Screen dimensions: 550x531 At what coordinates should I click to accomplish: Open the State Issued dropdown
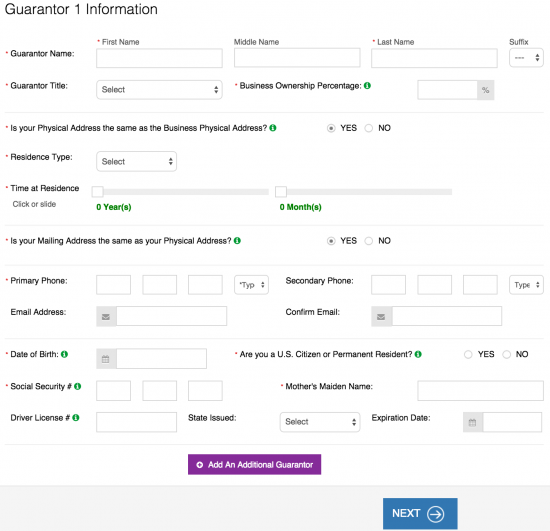320,422
